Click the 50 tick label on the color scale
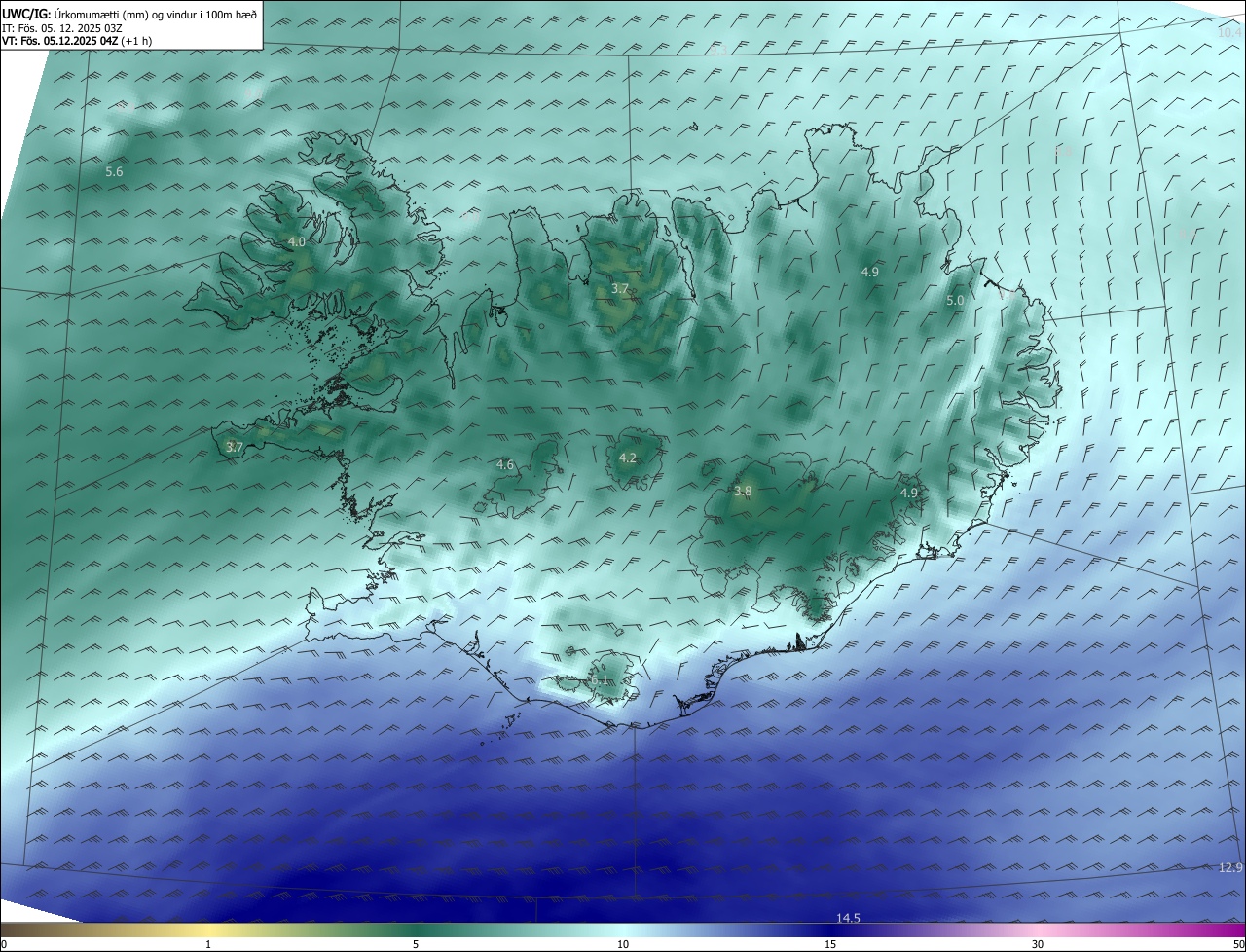 coord(1238,944)
